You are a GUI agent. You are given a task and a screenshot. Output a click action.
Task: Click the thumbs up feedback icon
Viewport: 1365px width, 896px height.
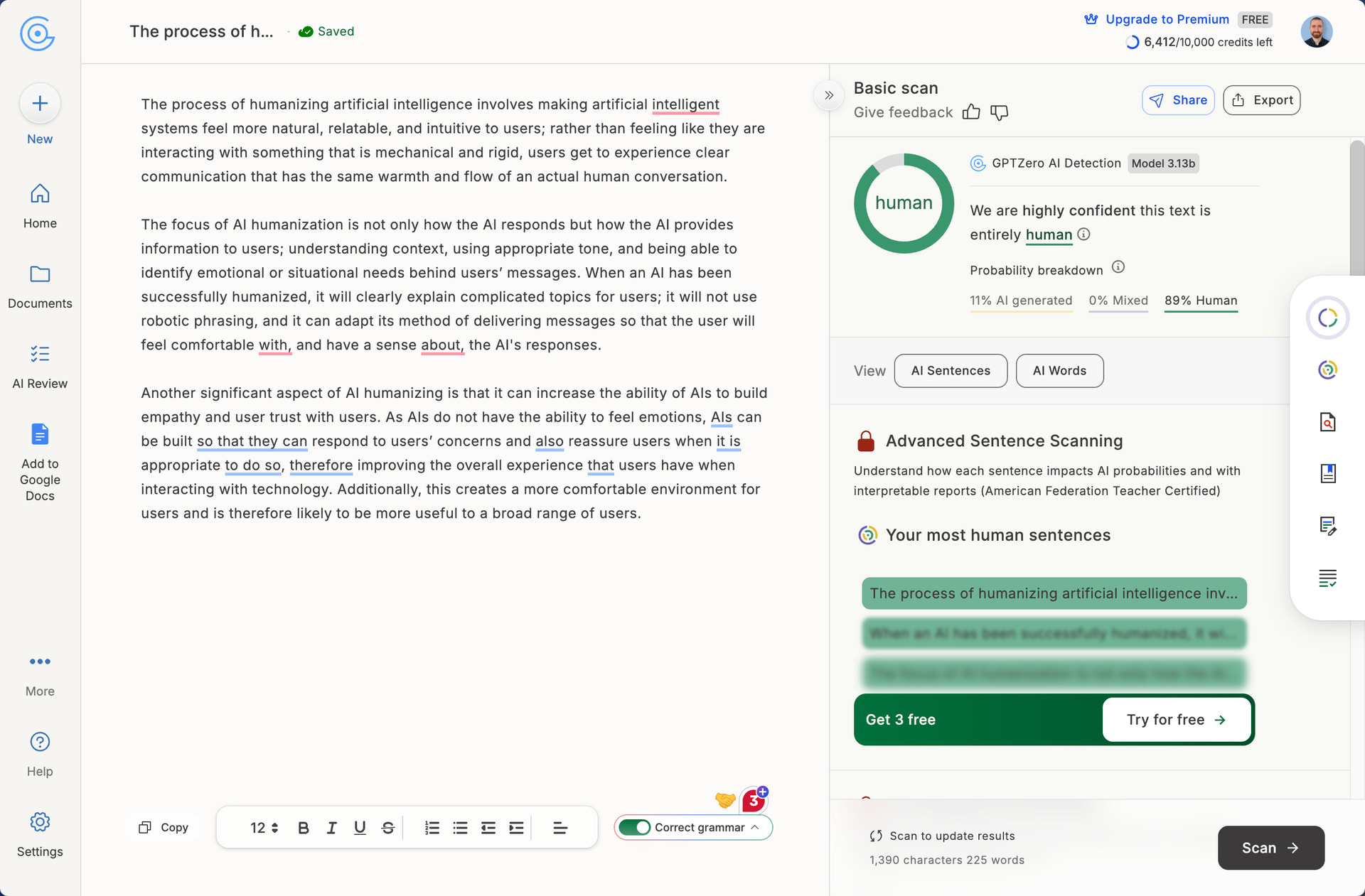click(x=971, y=112)
